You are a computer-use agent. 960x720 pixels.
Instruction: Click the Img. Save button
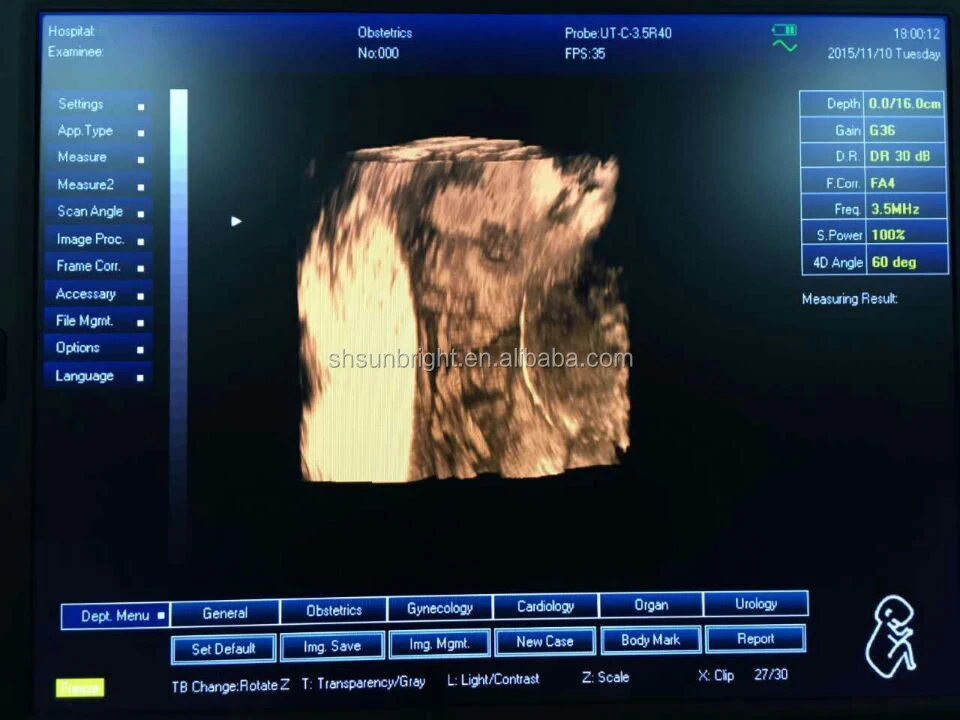332,647
